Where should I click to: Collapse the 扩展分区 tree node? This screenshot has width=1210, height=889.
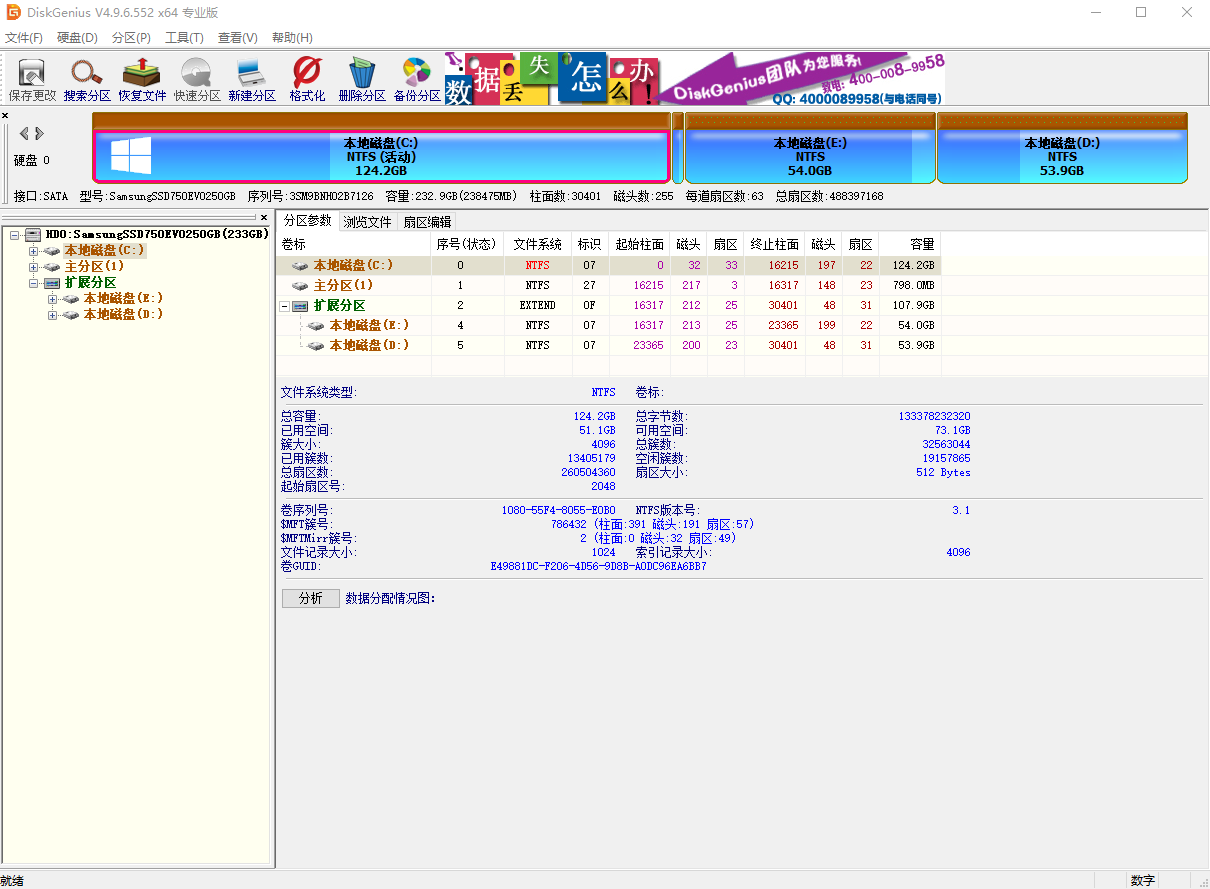(x=33, y=281)
